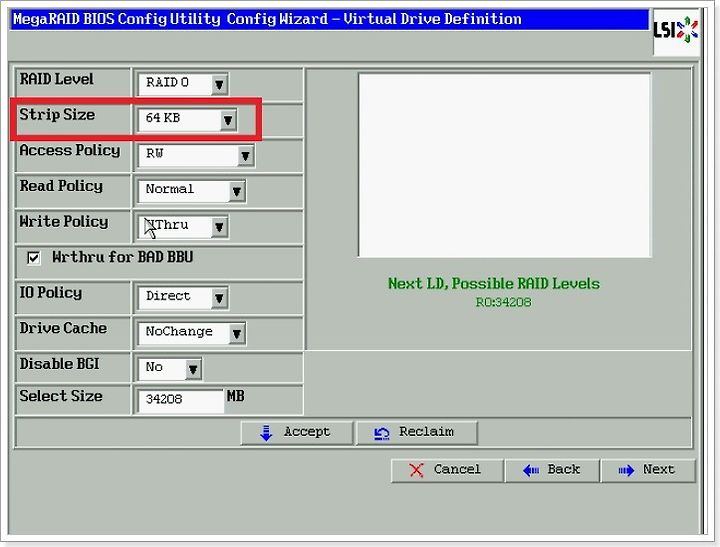Screen dimensions: 720x547
Task: Open the RAID Level dropdown
Action: [183, 84]
